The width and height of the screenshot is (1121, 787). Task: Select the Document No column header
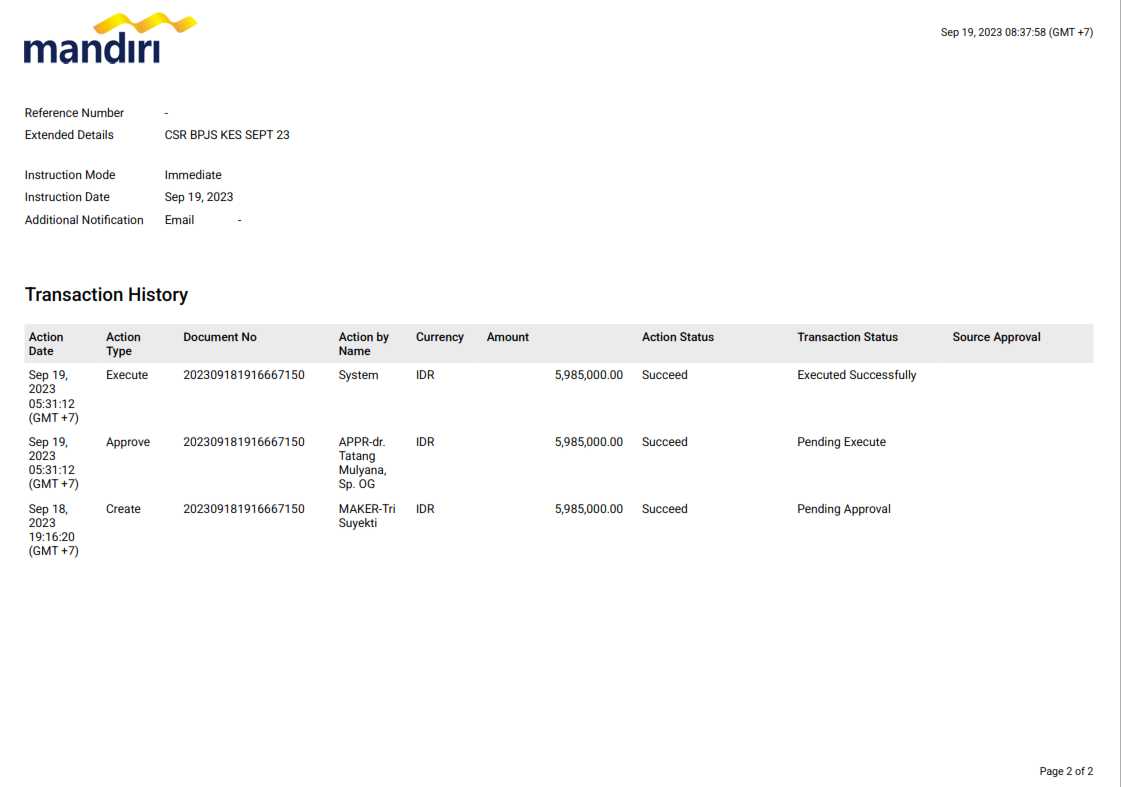220,338
